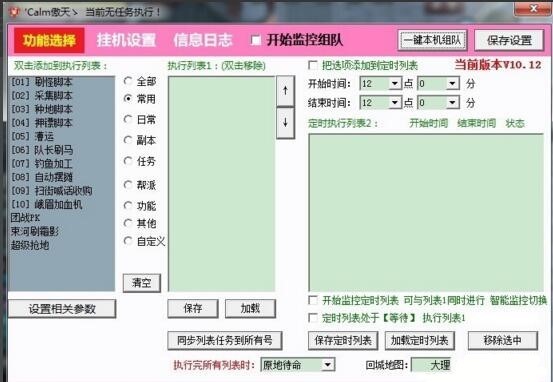Screen dimensions: 553x382
Task: Check 开始监控定时列表 checkbox
Action: 312,301
